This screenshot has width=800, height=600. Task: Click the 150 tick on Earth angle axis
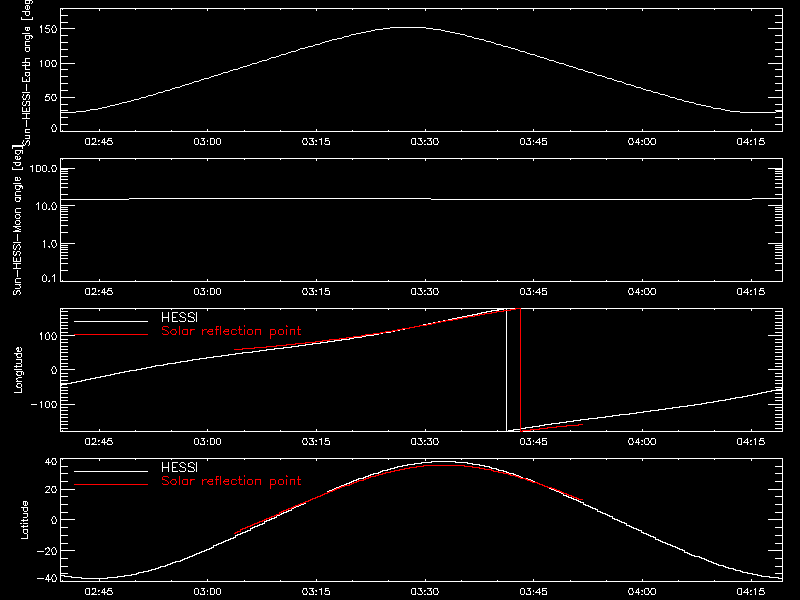pos(48,29)
